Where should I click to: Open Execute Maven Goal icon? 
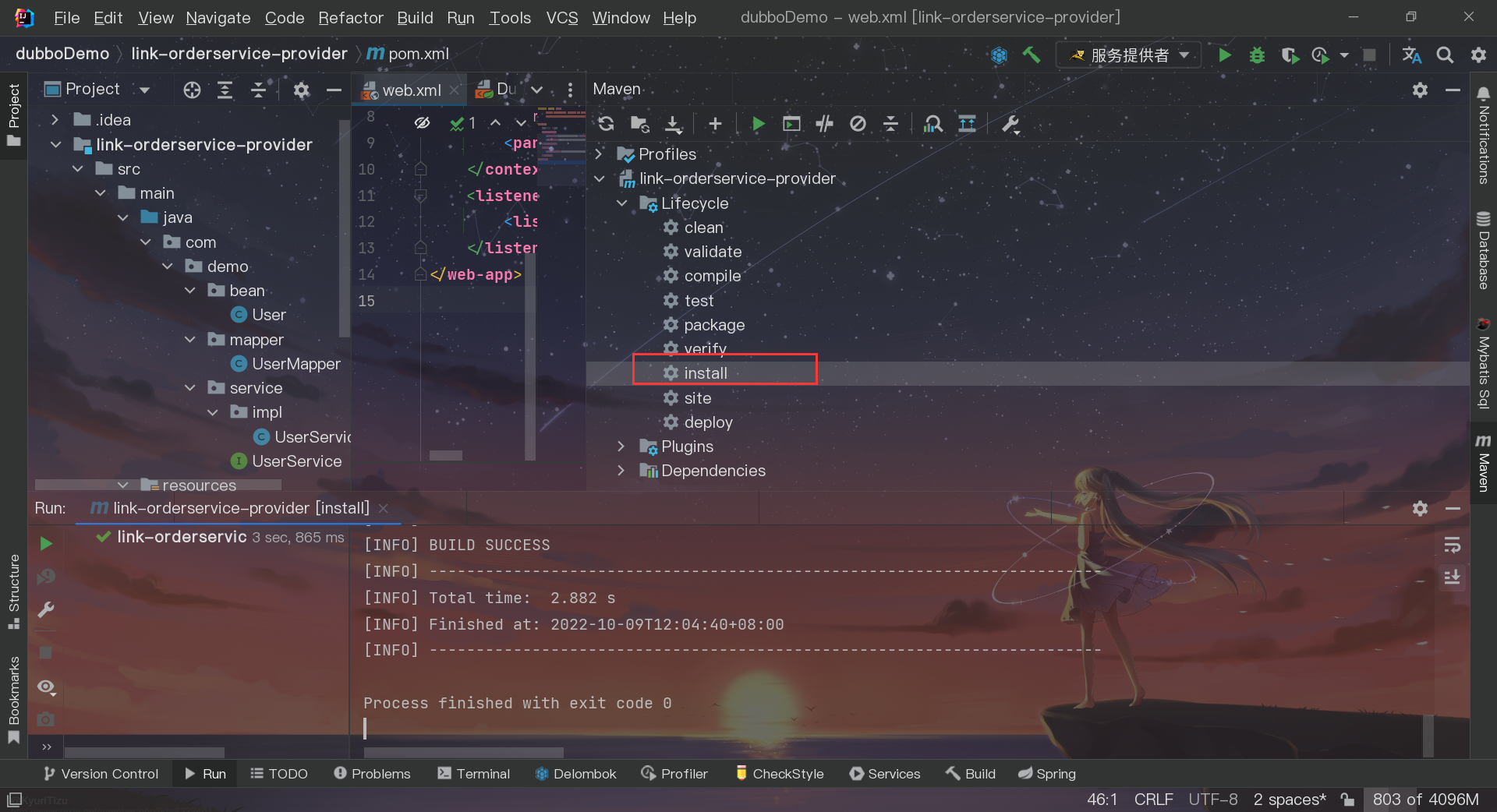click(x=791, y=124)
